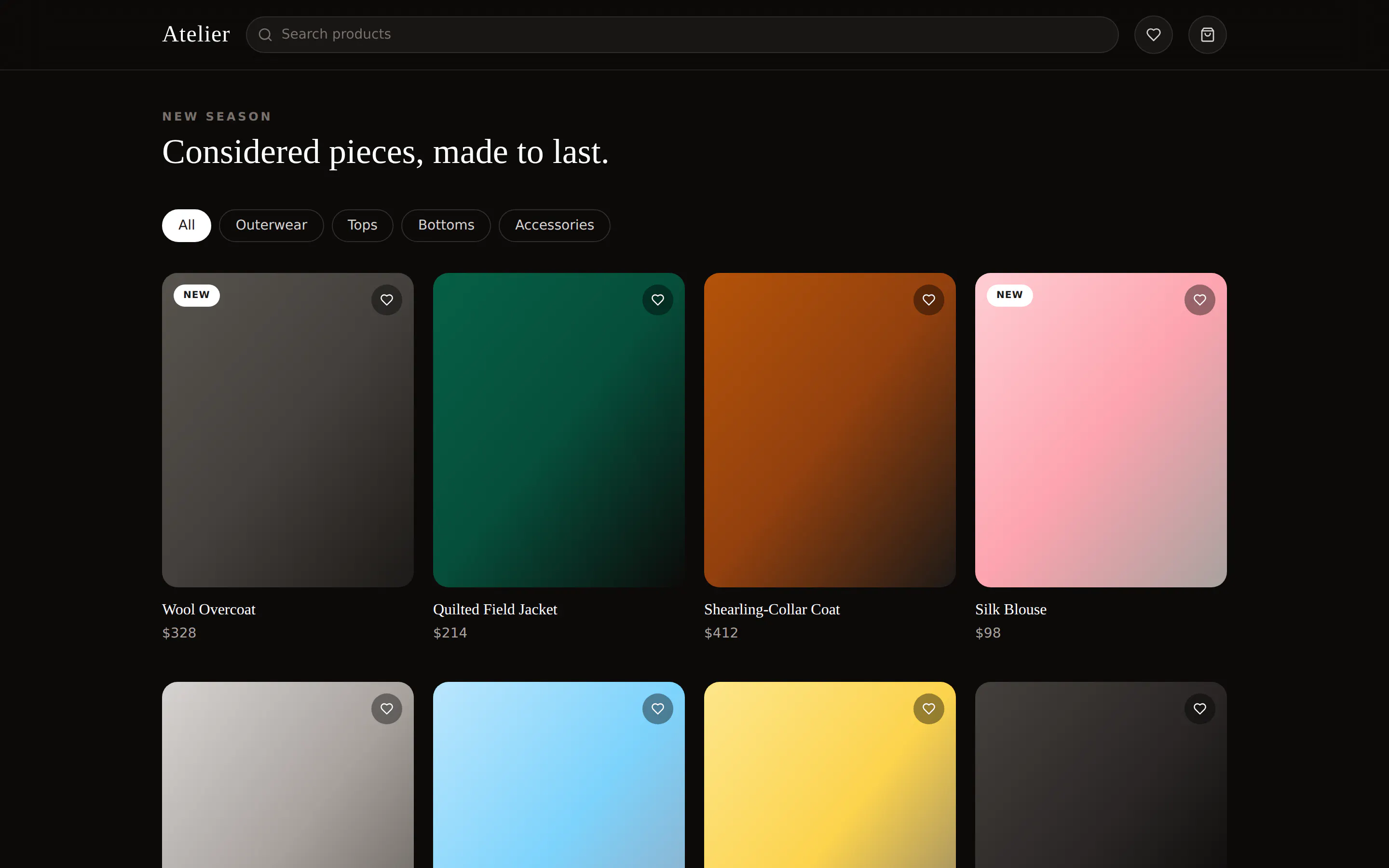This screenshot has height=868, width=1389.
Task: Open the Silk Blouse title link
Action: 1011,609
